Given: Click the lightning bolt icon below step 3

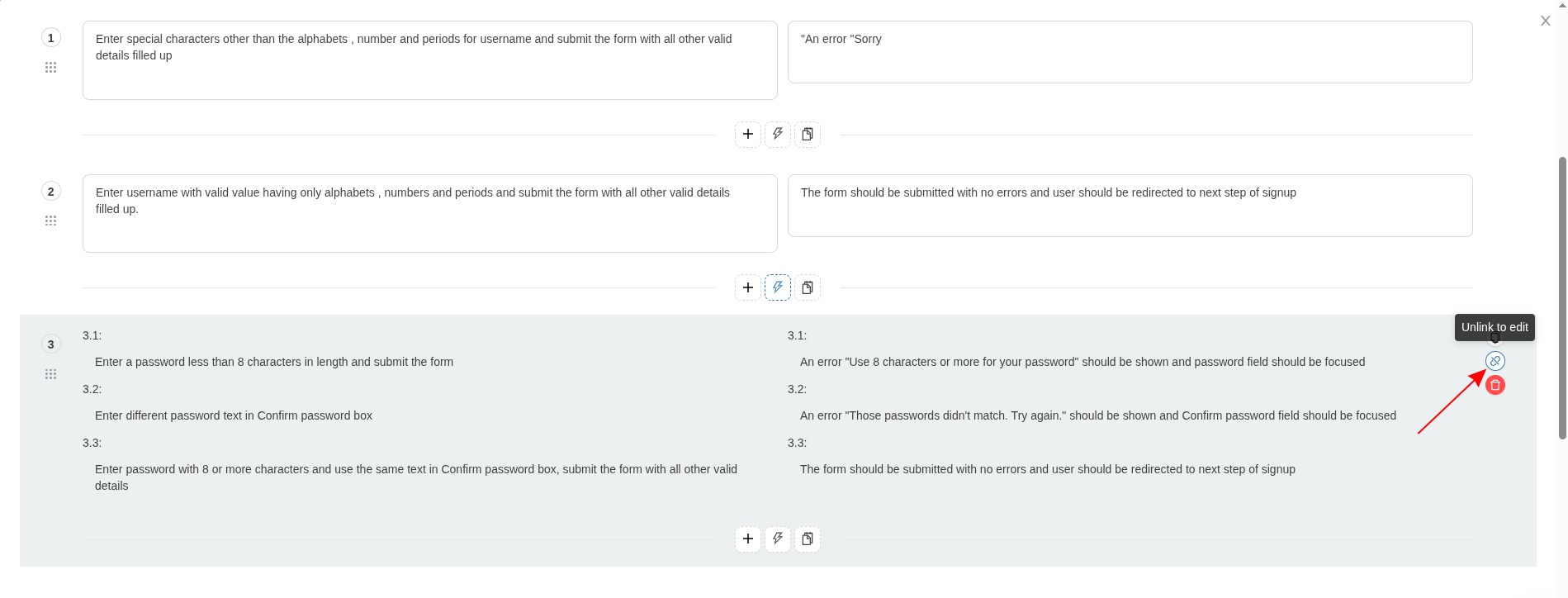Looking at the screenshot, I should (x=778, y=539).
